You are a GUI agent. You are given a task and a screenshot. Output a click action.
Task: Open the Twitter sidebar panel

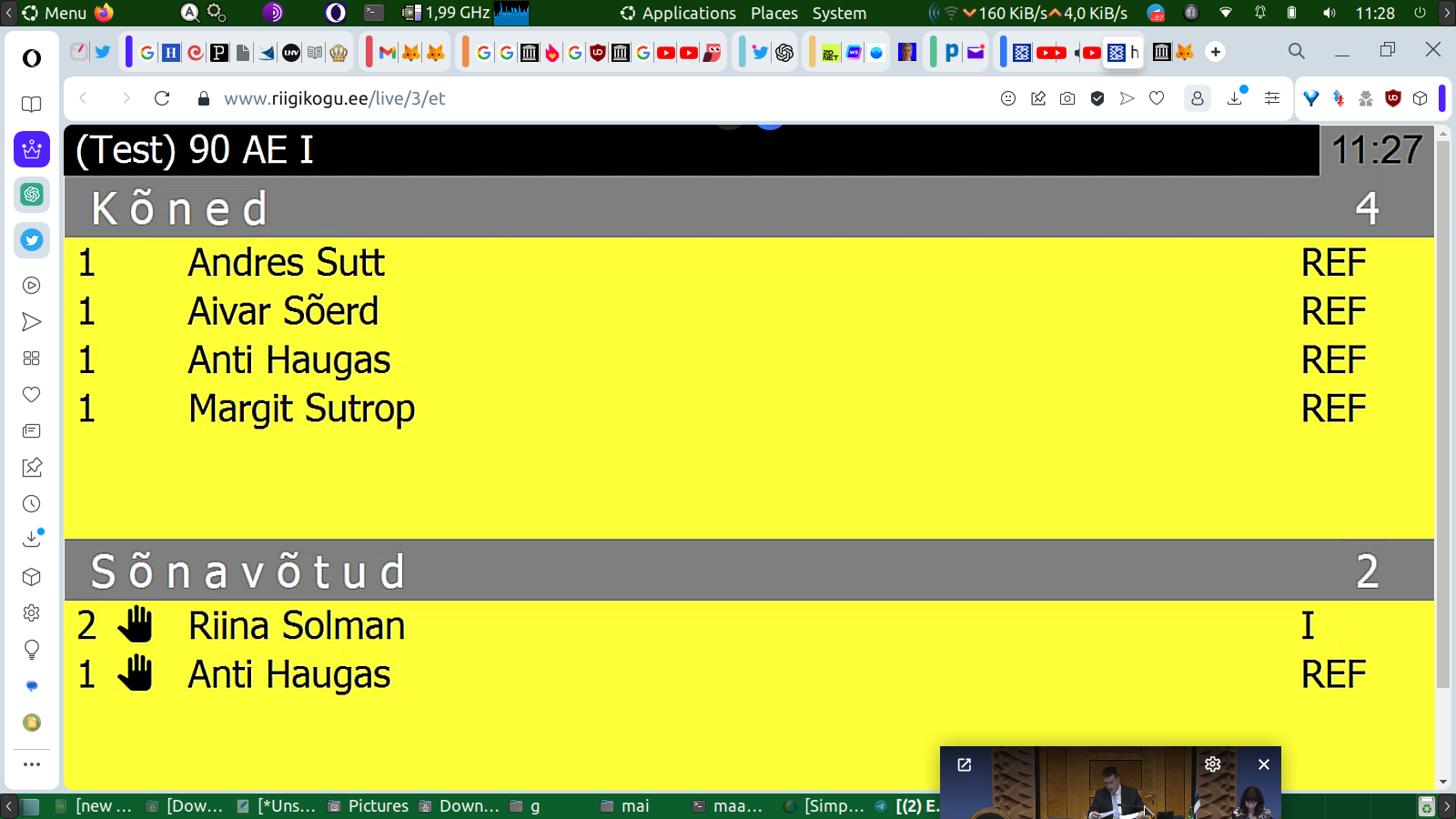click(32, 240)
